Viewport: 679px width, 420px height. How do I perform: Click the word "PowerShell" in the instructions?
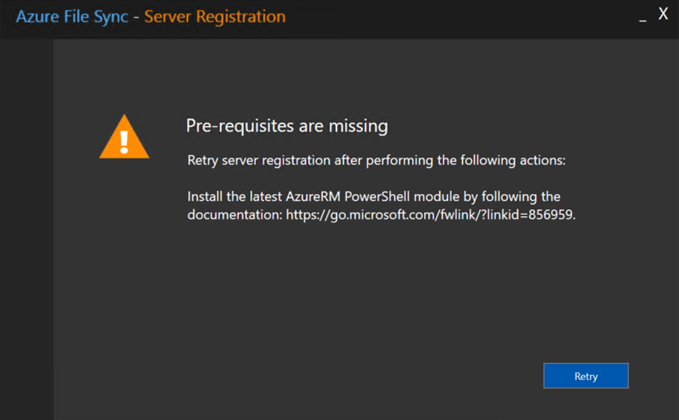(377, 197)
